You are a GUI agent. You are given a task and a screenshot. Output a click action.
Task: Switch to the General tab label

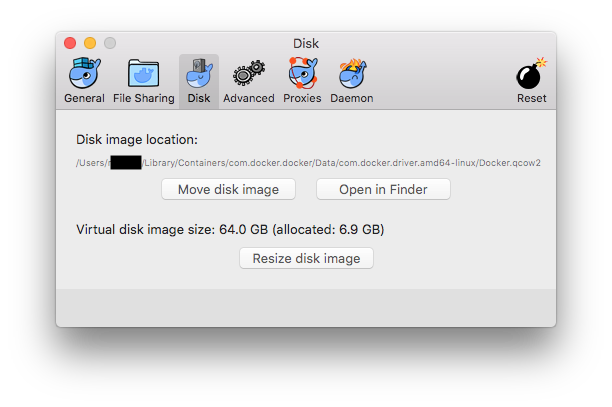(84, 98)
